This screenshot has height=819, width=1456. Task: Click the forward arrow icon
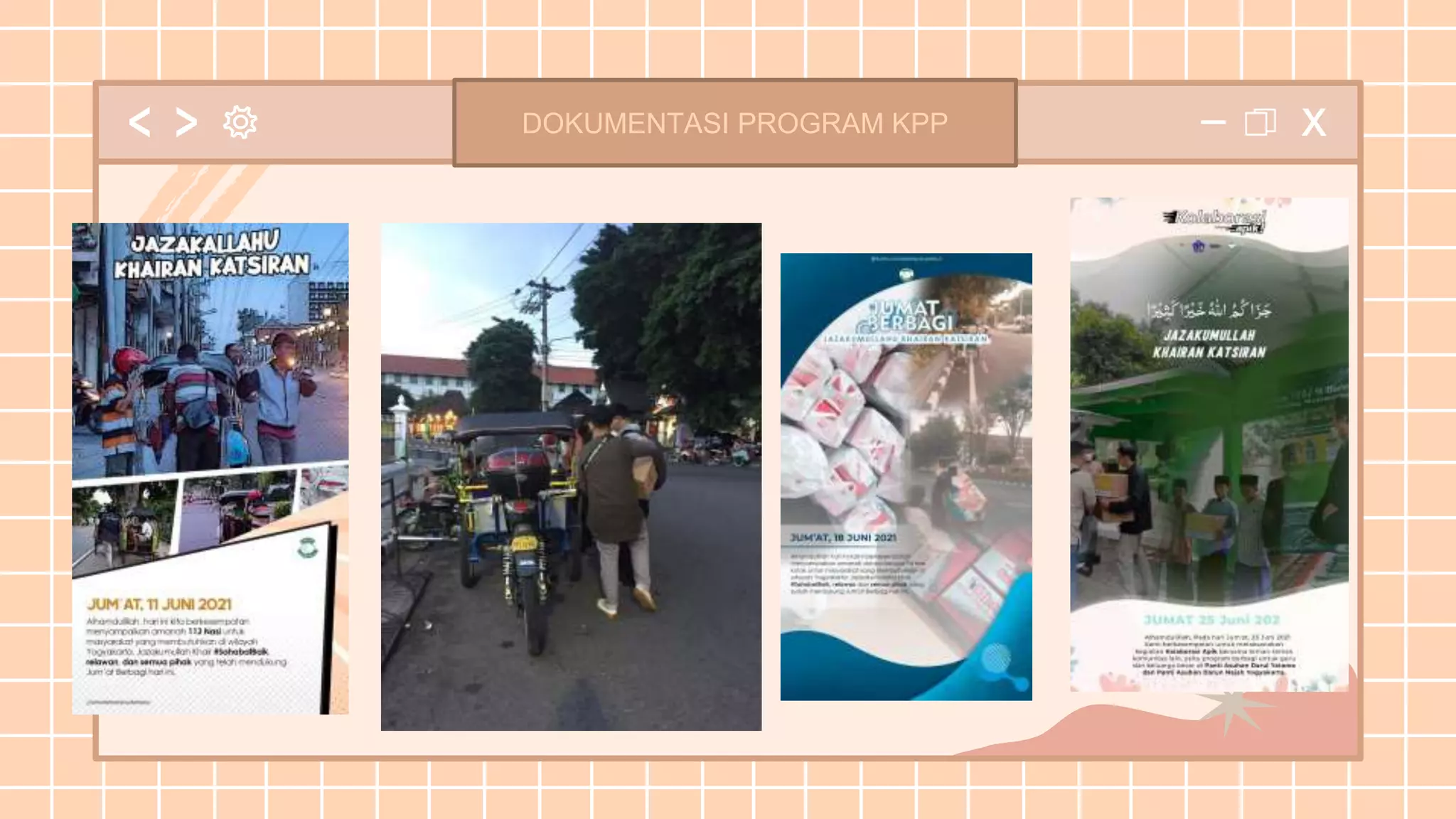(x=186, y=122)
